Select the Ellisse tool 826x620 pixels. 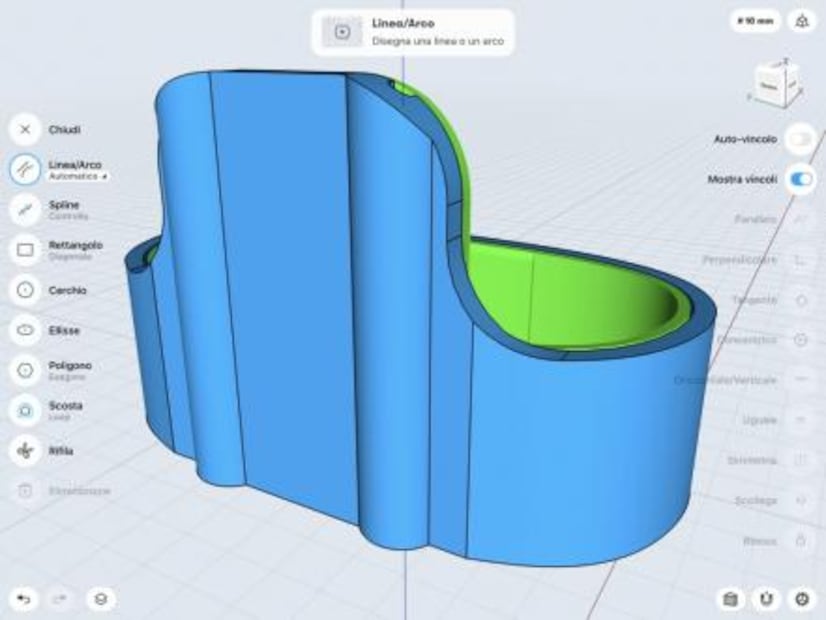click(25, 330)
